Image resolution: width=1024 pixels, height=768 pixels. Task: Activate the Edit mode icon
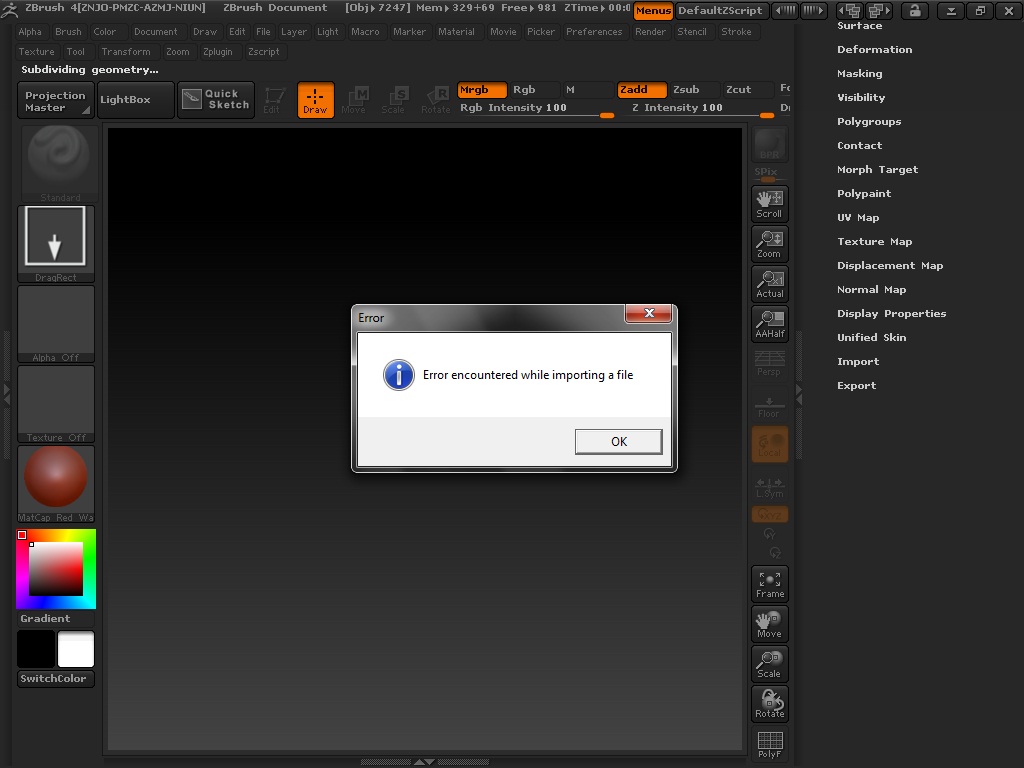tap(274, 100)
